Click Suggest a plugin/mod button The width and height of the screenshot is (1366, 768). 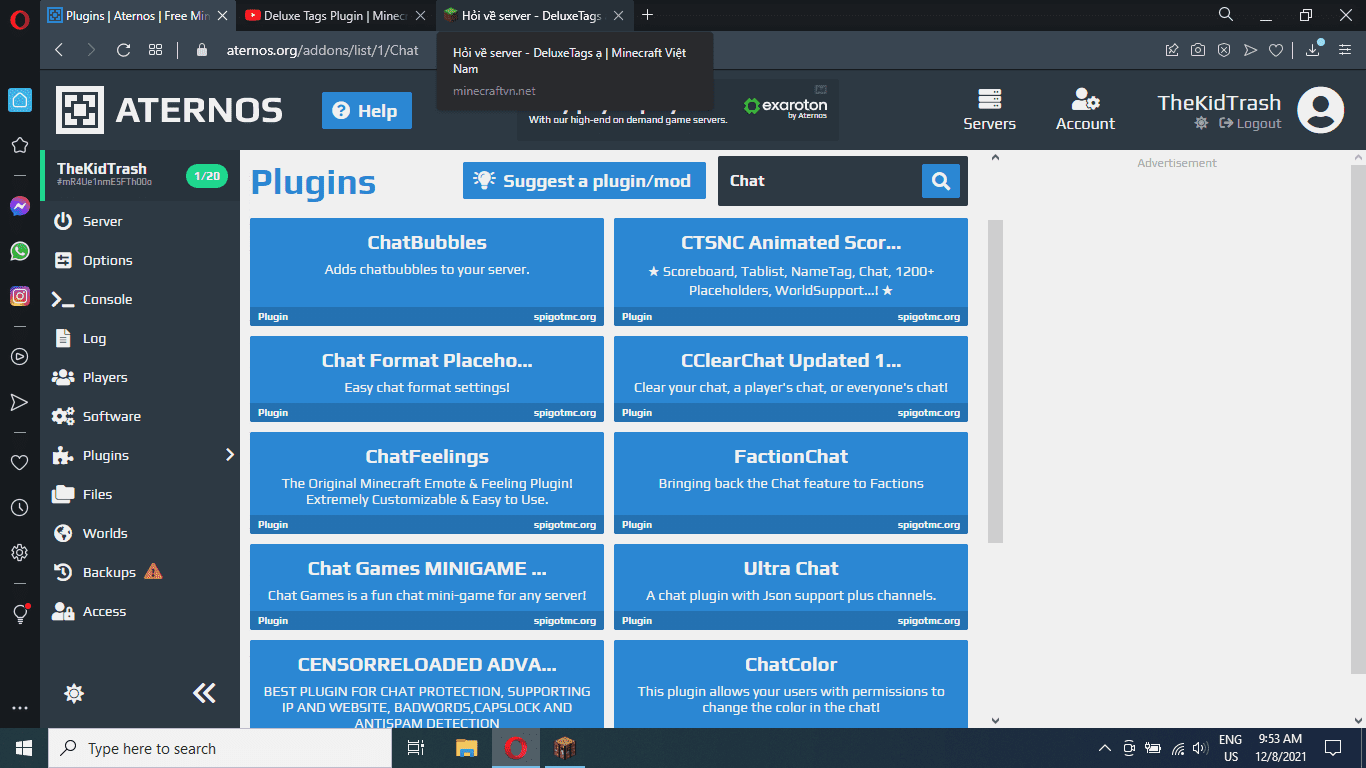(x=584, y=181)
